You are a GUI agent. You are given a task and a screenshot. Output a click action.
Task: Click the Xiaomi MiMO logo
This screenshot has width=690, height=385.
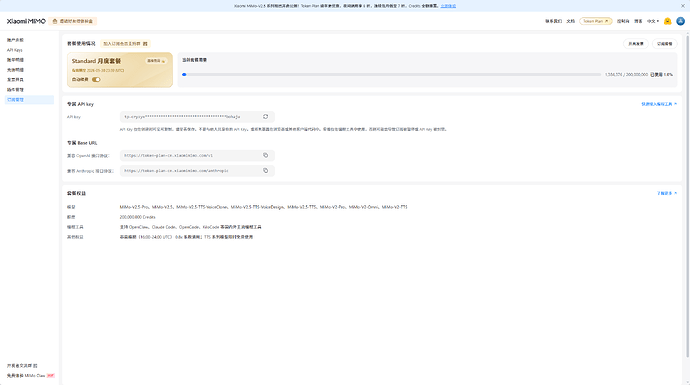pos(26,21)
